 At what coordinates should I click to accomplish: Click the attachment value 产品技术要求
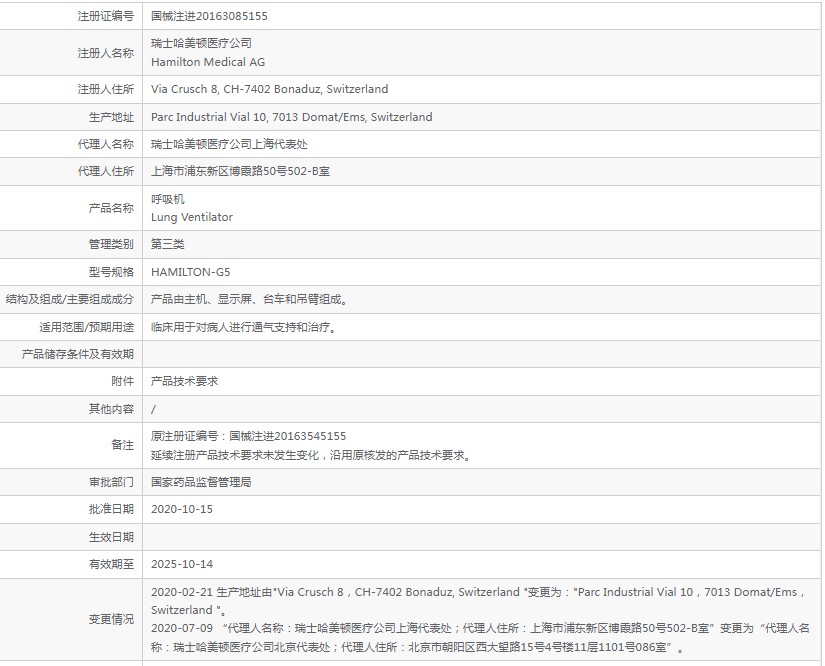(185, 381)
